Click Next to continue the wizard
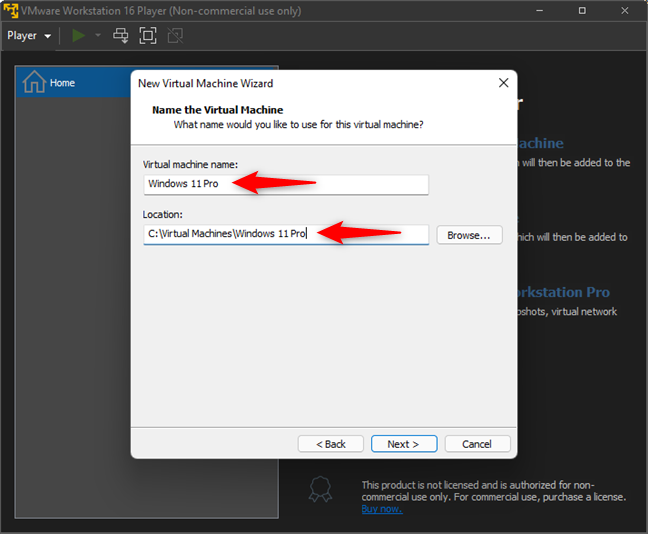The image size is (648, 534). coord(404,444)
